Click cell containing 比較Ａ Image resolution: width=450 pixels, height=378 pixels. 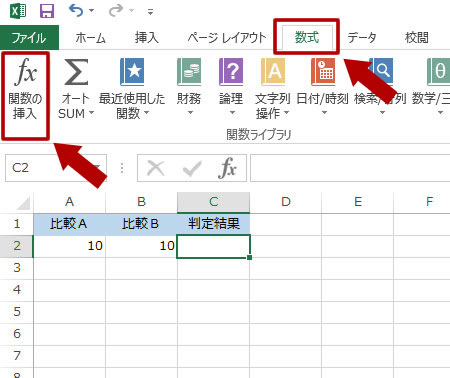coord(69,224)
